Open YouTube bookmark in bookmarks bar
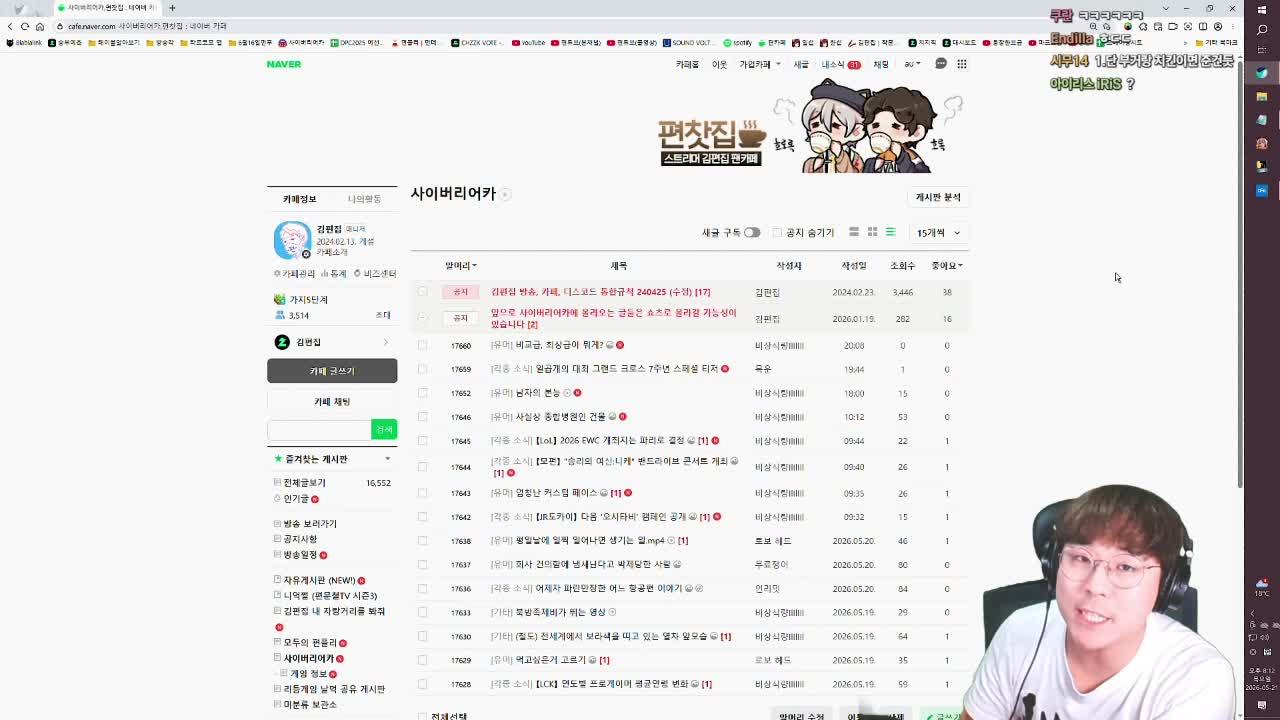The image size is (1280, 720). [x=528, y=43]
